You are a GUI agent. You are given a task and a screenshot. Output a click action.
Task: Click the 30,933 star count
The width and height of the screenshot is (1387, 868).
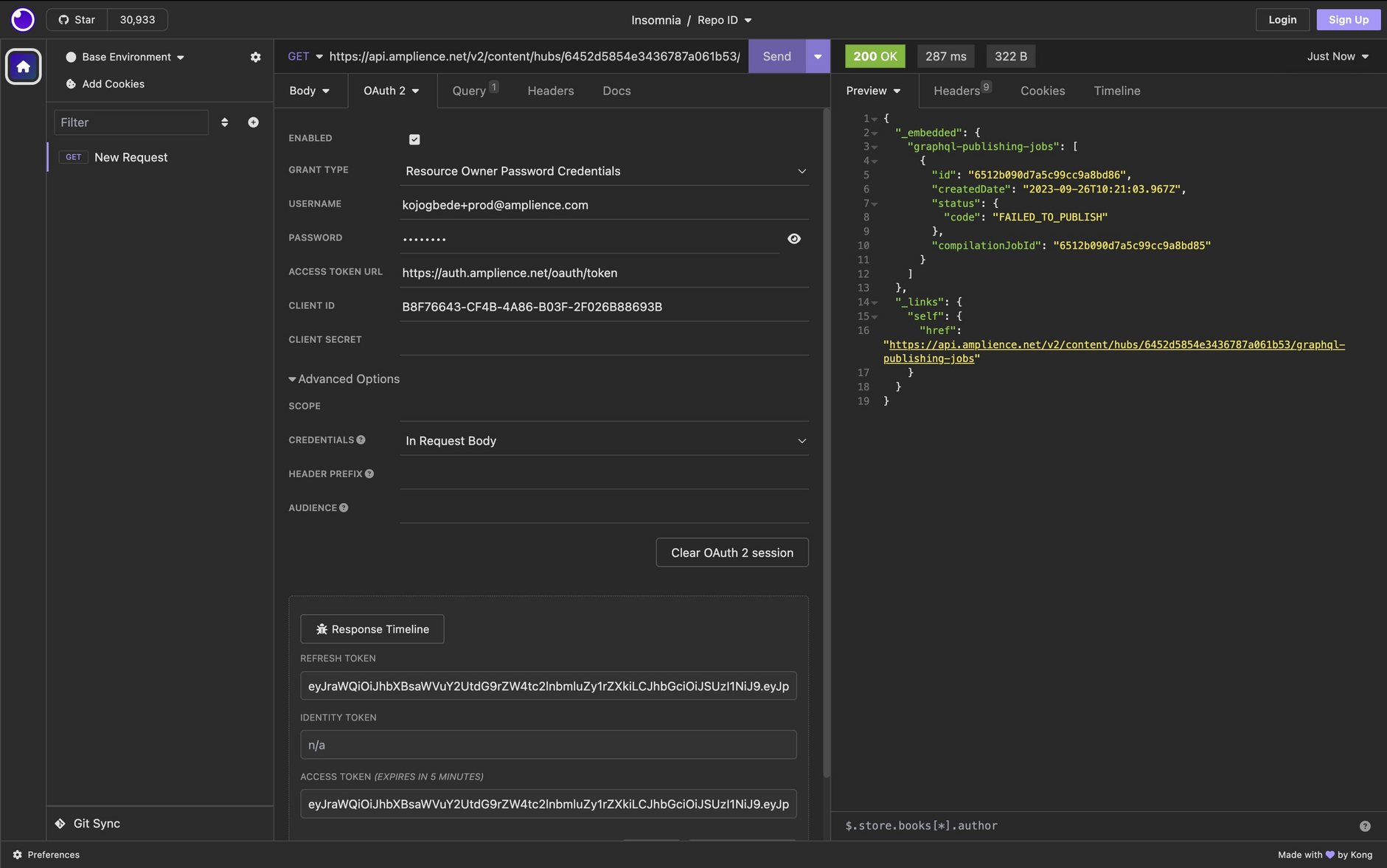click(x=138, y=20)
